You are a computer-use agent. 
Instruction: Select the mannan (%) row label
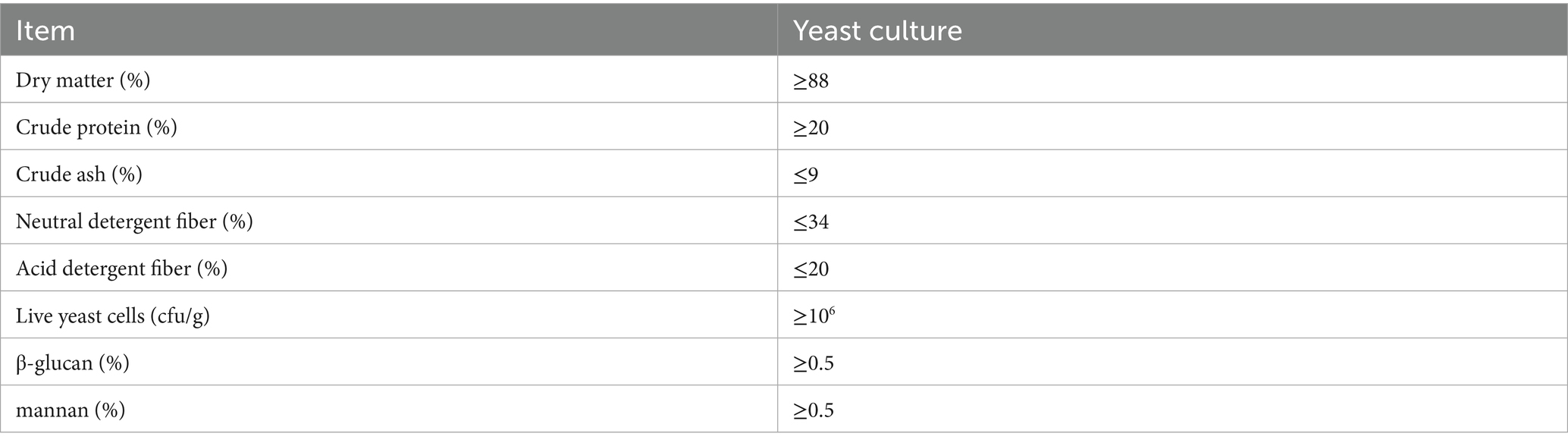71,410
